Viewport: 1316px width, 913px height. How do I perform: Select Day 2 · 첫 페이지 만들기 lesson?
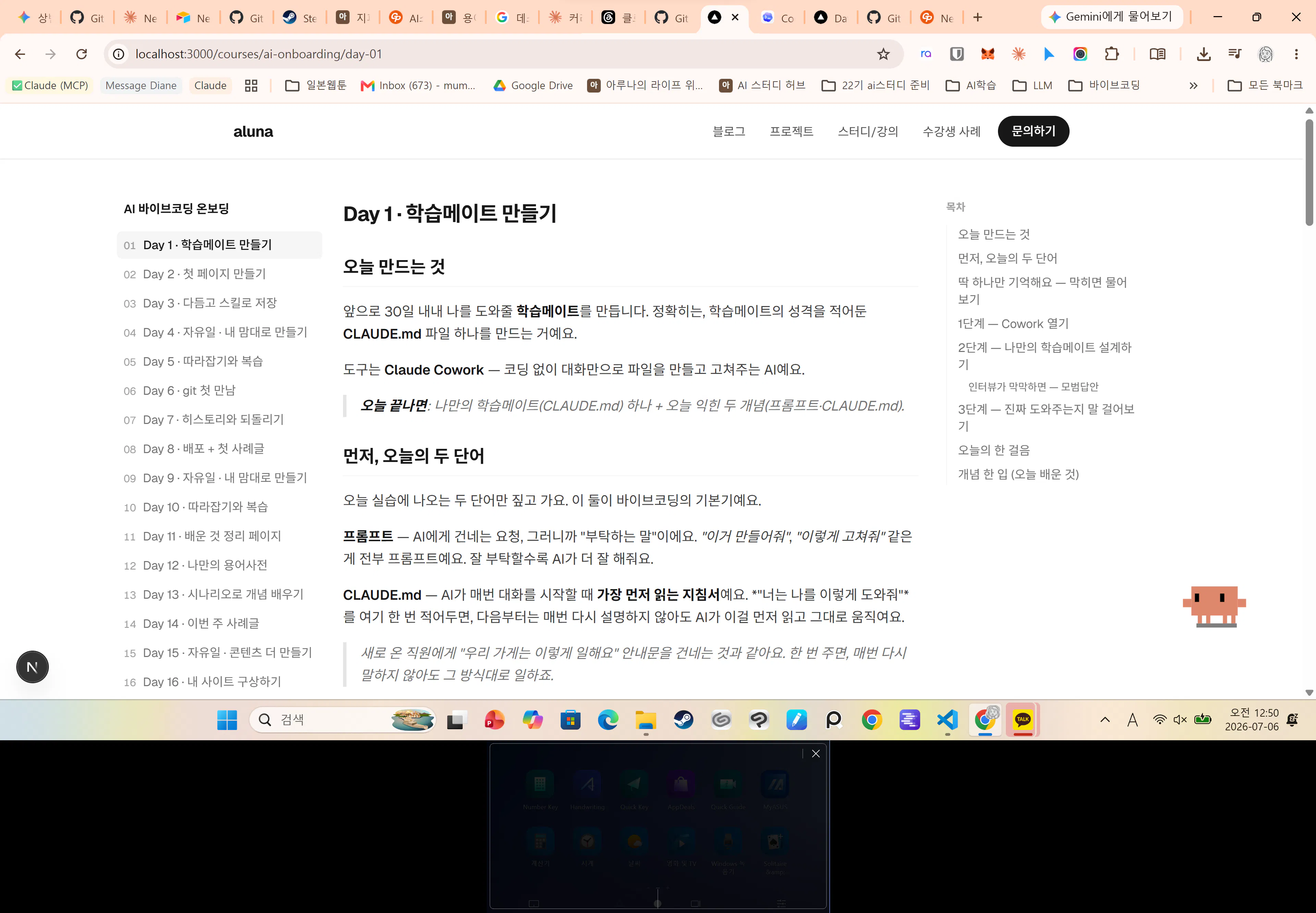click(219, 274)
